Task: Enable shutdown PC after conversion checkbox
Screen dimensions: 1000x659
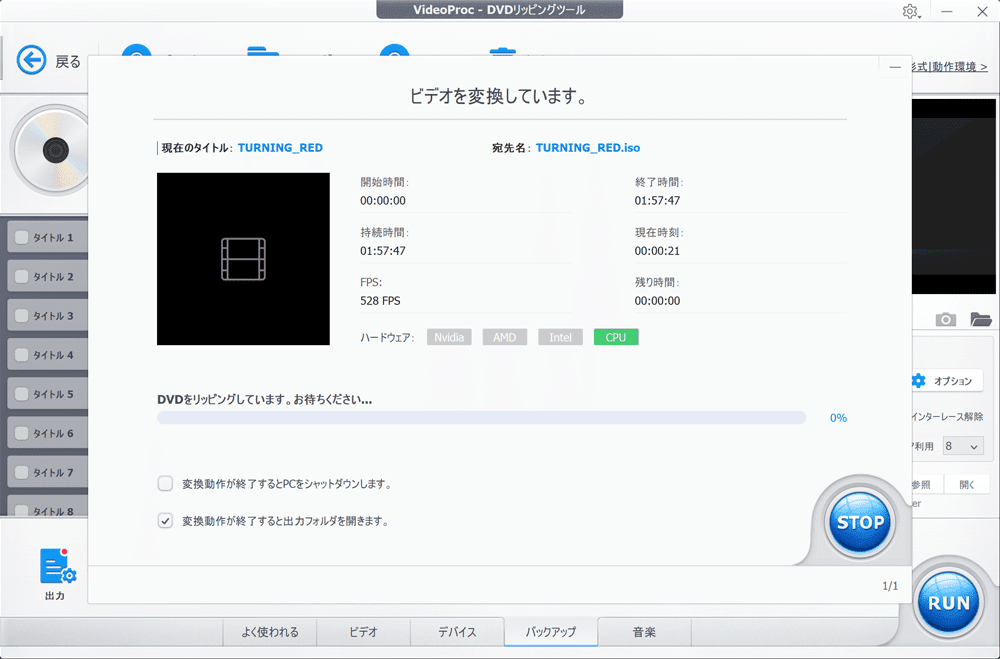Action: click(166, 484)
